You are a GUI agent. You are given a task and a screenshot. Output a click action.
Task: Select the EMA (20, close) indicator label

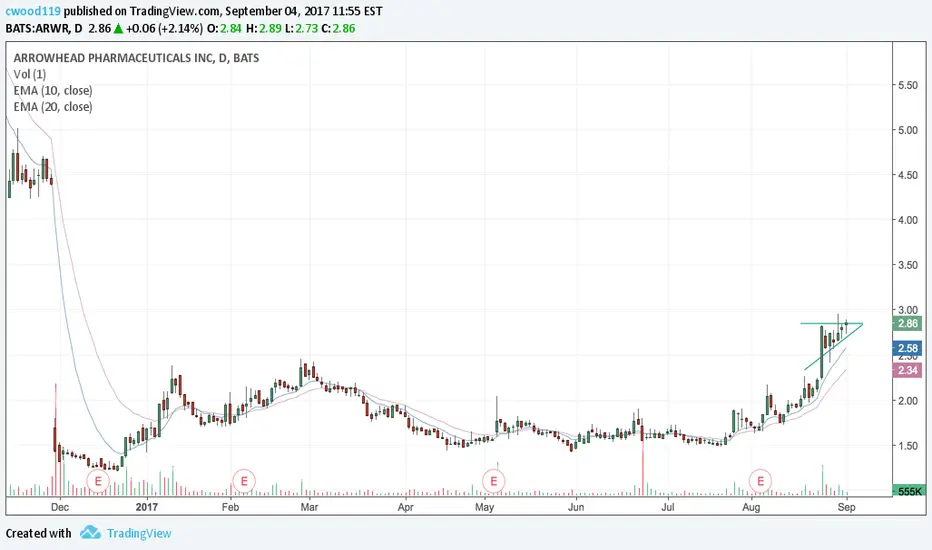[x=53, y=107]
